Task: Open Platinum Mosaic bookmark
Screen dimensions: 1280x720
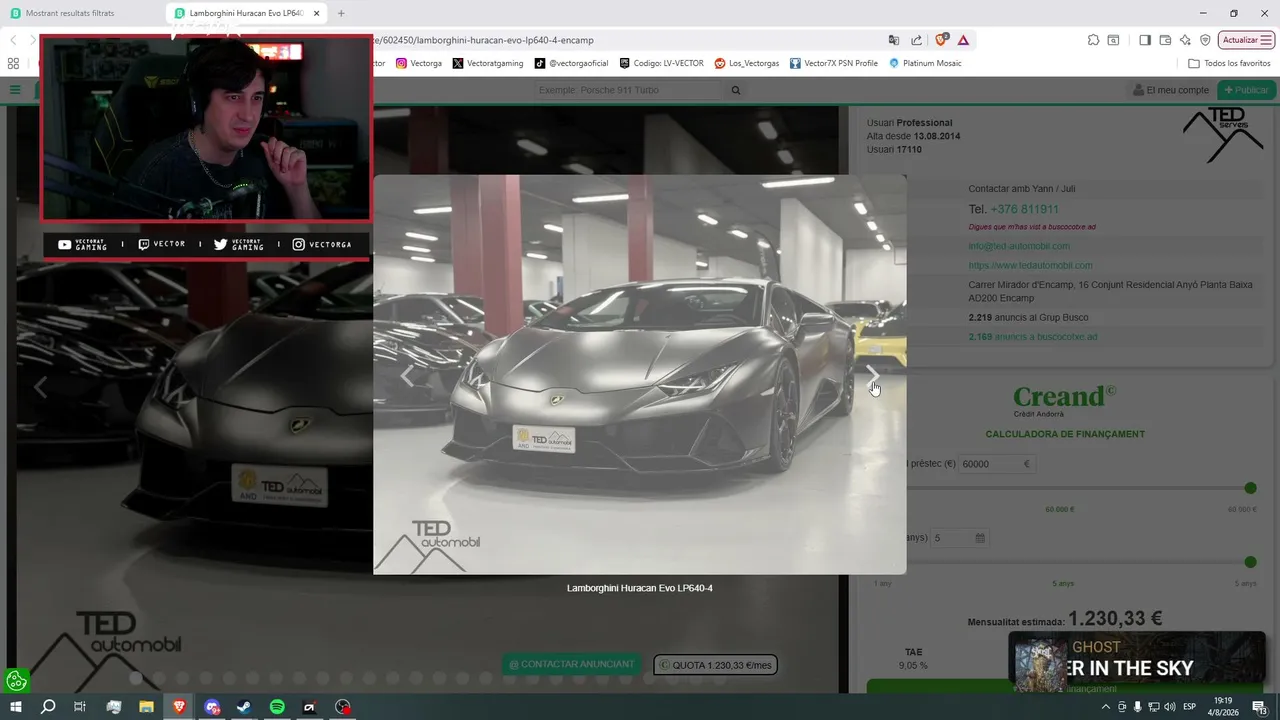Action: click(x=925, y=63)
